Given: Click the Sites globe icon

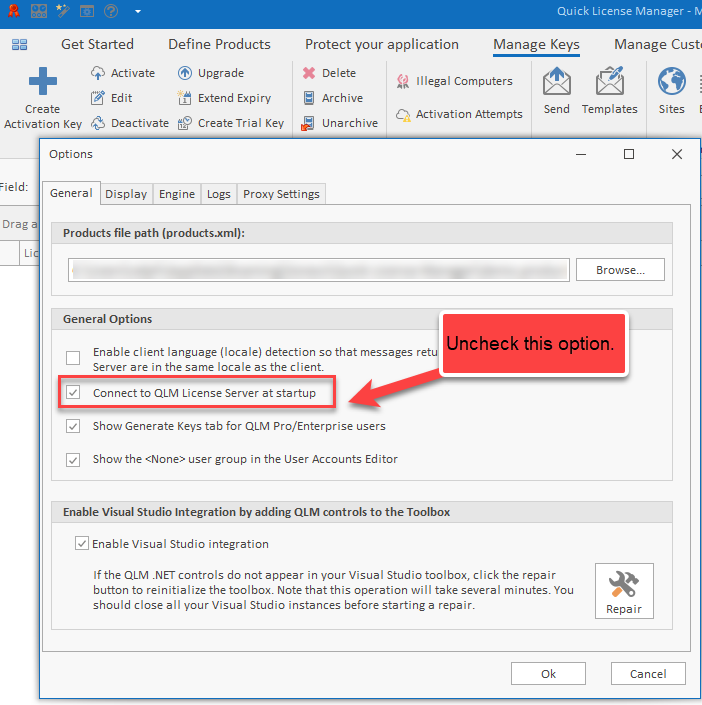Looking at the screenshot, I should click(671, 81).
